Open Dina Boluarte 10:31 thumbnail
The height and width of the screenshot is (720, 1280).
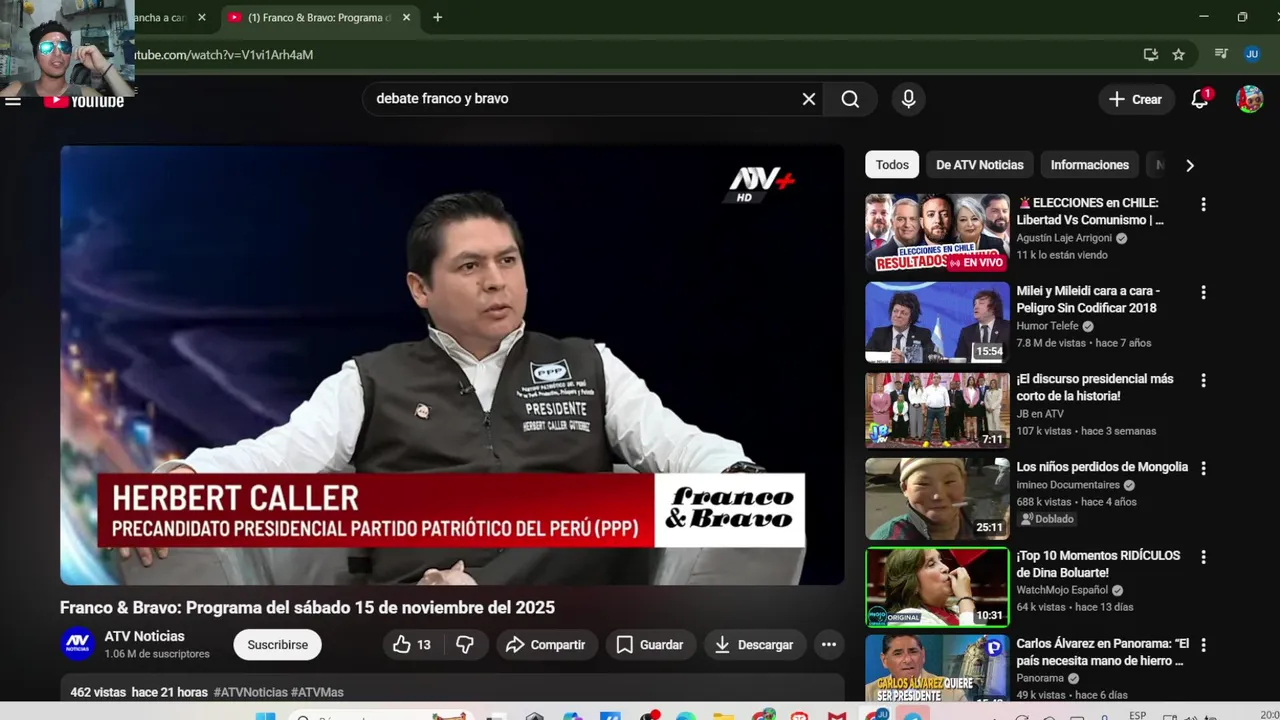point(937,587)
